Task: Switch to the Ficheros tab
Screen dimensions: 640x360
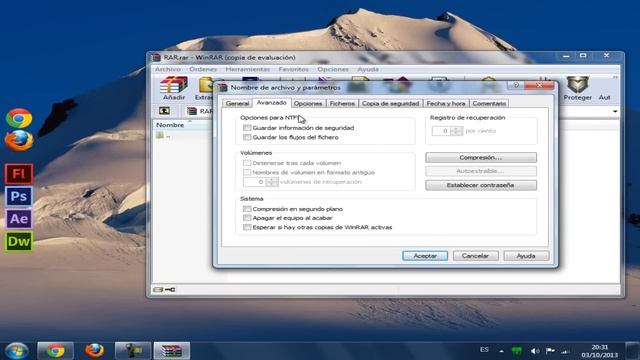Action: [342, 104]
